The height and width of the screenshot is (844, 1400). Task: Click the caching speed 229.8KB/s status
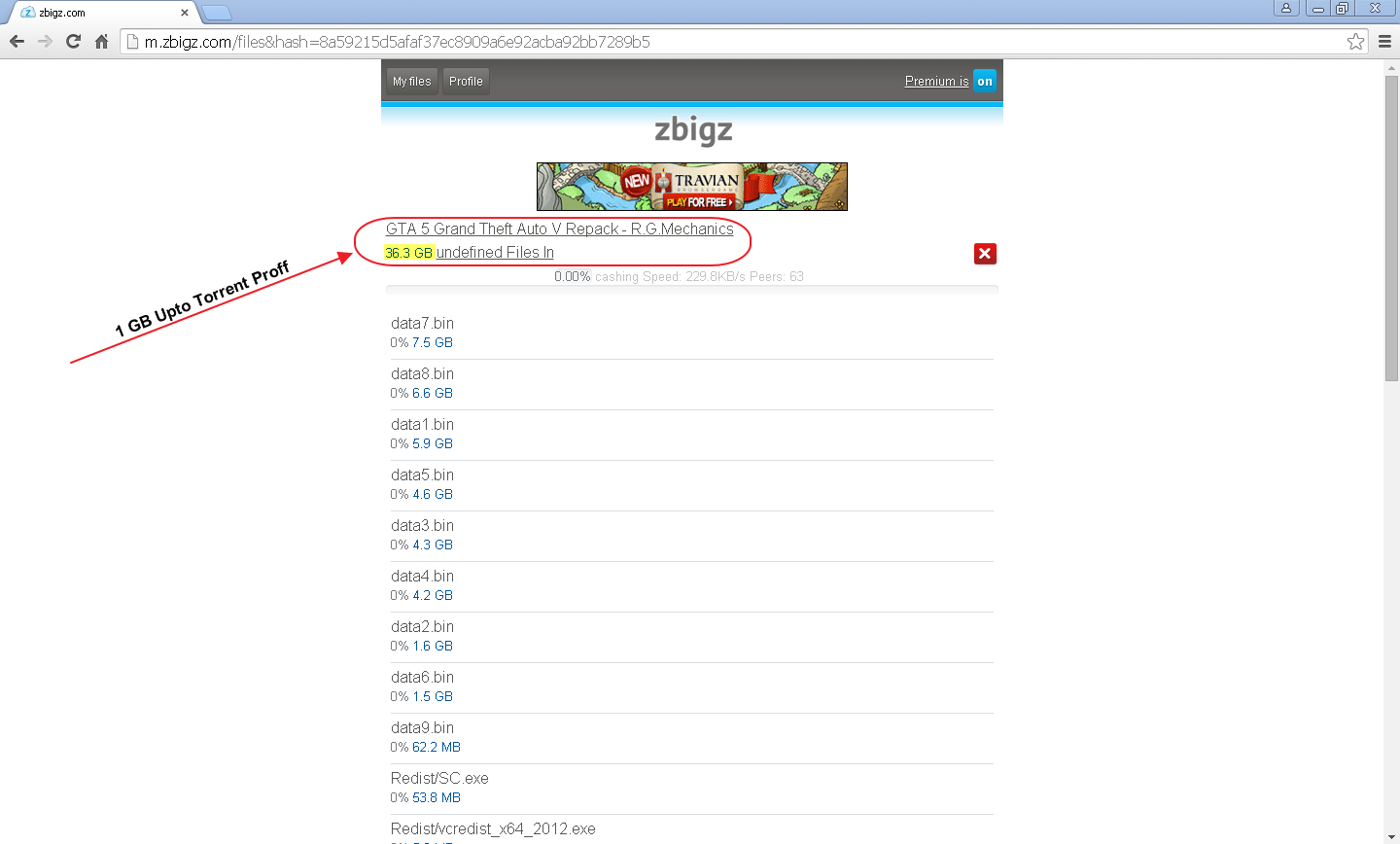pyautogui.click(x=670, y=277)
